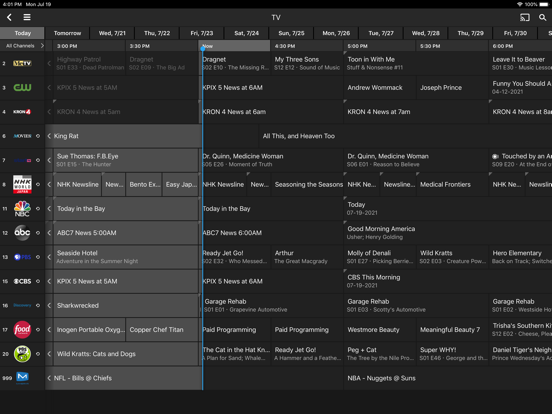This screenshot has height=414, width=552.
Task: Toggle the indicator dot on channel 13
Action: point(38,257)
